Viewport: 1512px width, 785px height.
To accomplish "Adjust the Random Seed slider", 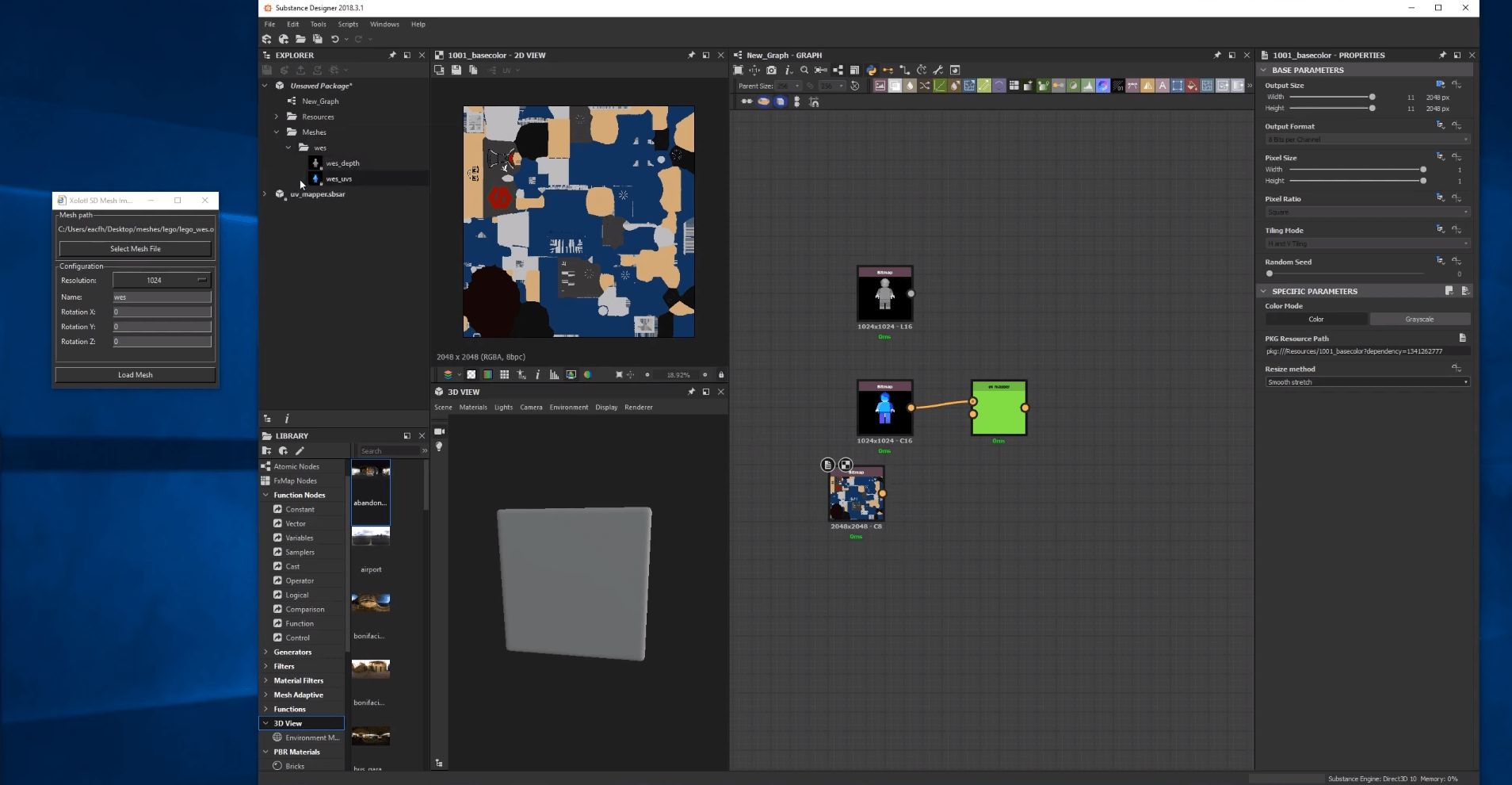I will [x=1346, y=274].
